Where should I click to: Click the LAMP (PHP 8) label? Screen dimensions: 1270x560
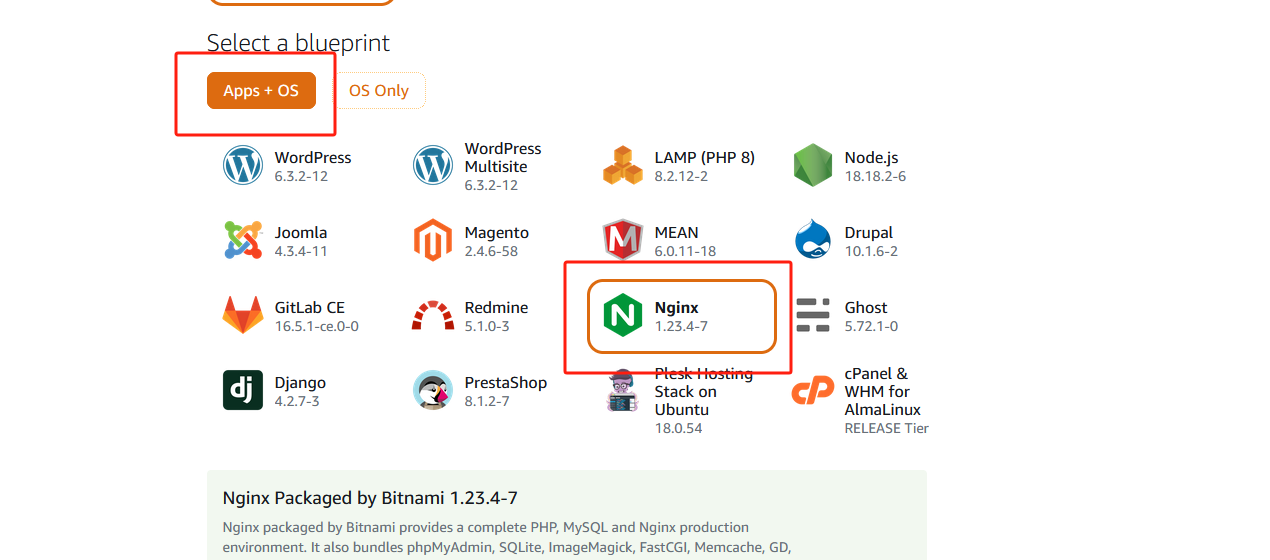coord(705,157)
